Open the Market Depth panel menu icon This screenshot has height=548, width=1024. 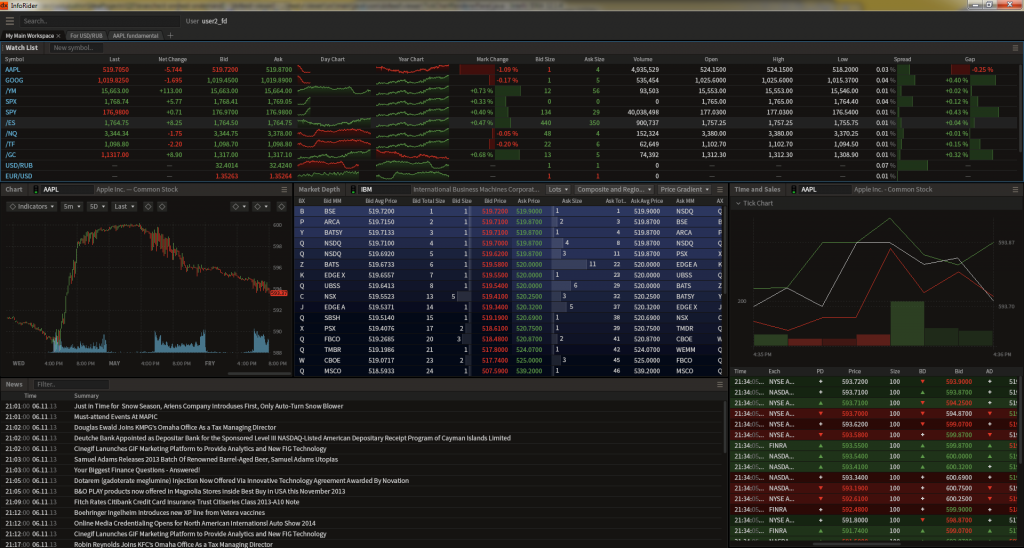(x=719, y=188)
